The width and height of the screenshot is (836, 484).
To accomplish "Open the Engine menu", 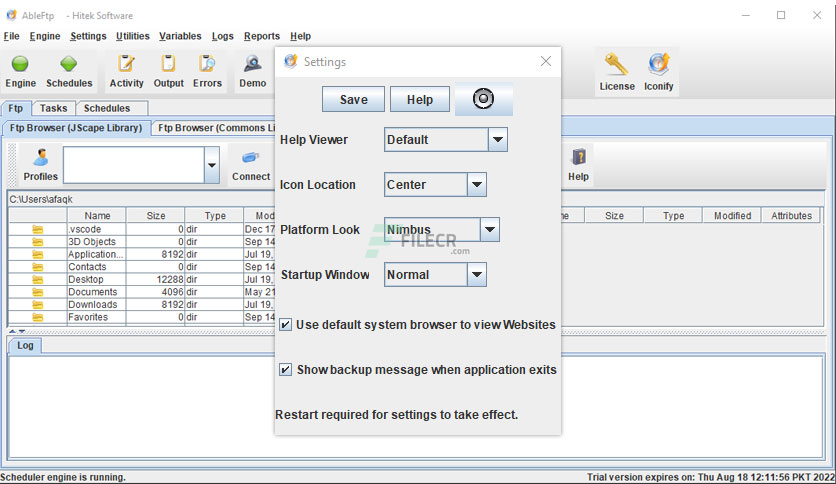I will (x=45, y=36).
